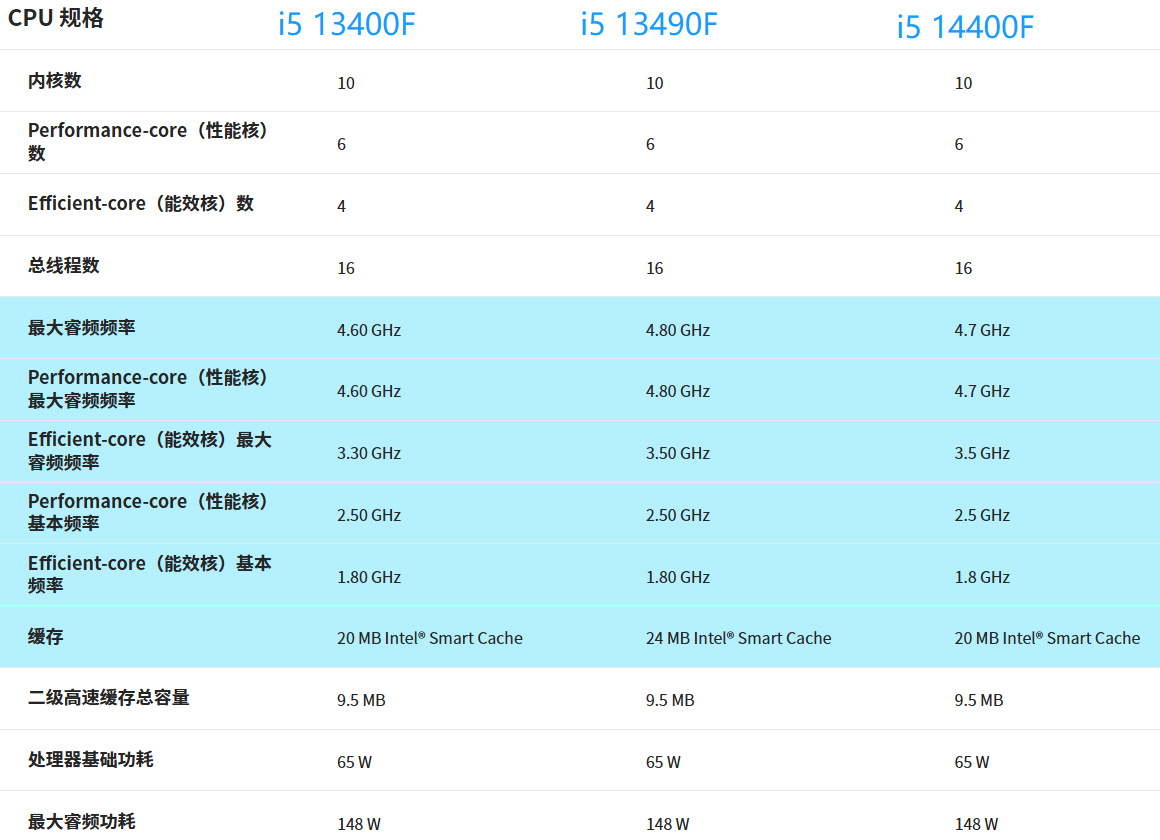Click 9.5 MB L2 cache for 13490F
The image size is (1160, 840).
coord(670,700)
